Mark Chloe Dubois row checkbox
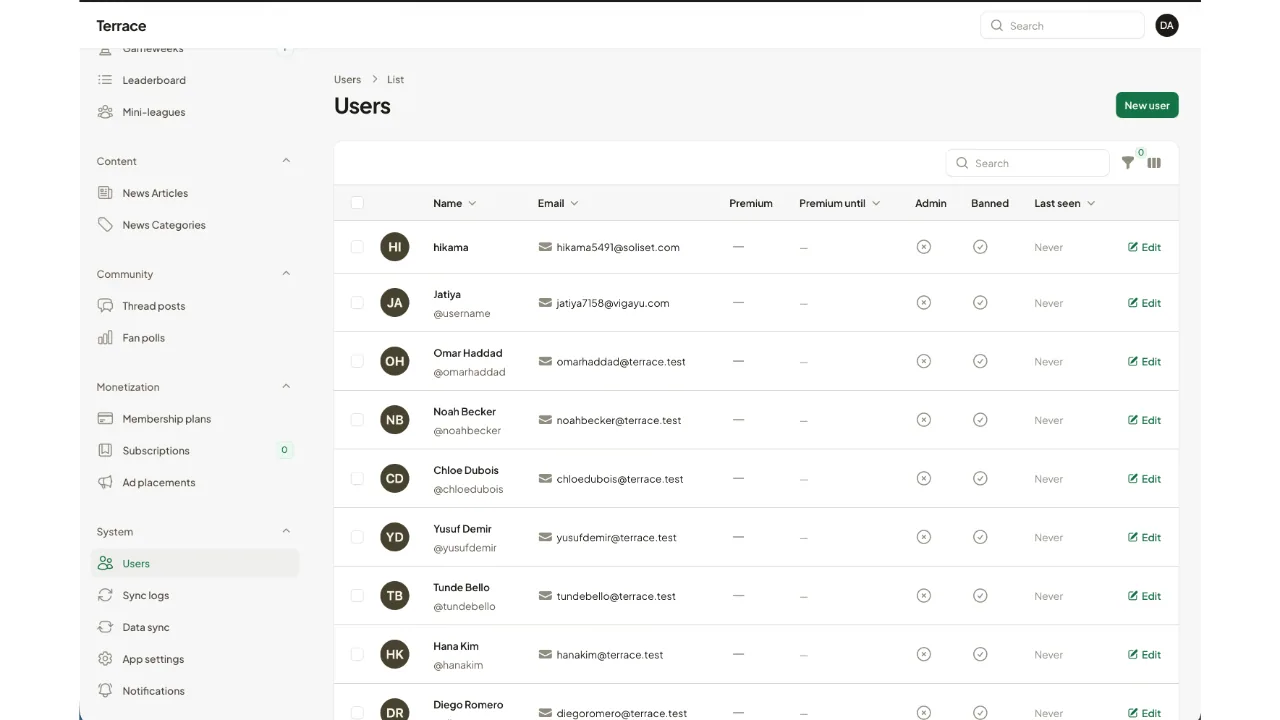The height and width of the screenshot is (720, 1280). (357, 478)
